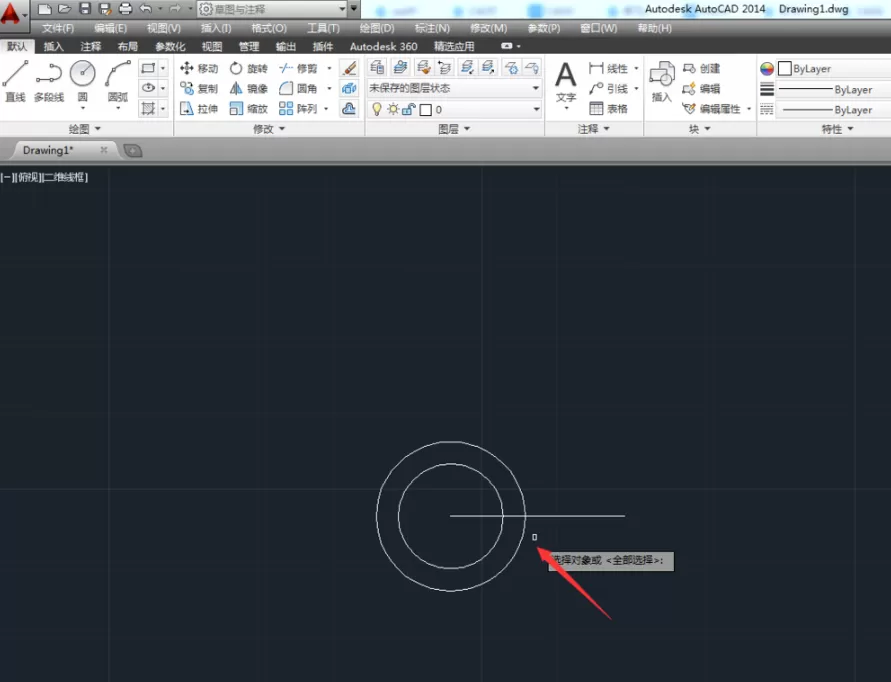Switch to the Annotate (注释) ribbon tab

coord(90,47)
